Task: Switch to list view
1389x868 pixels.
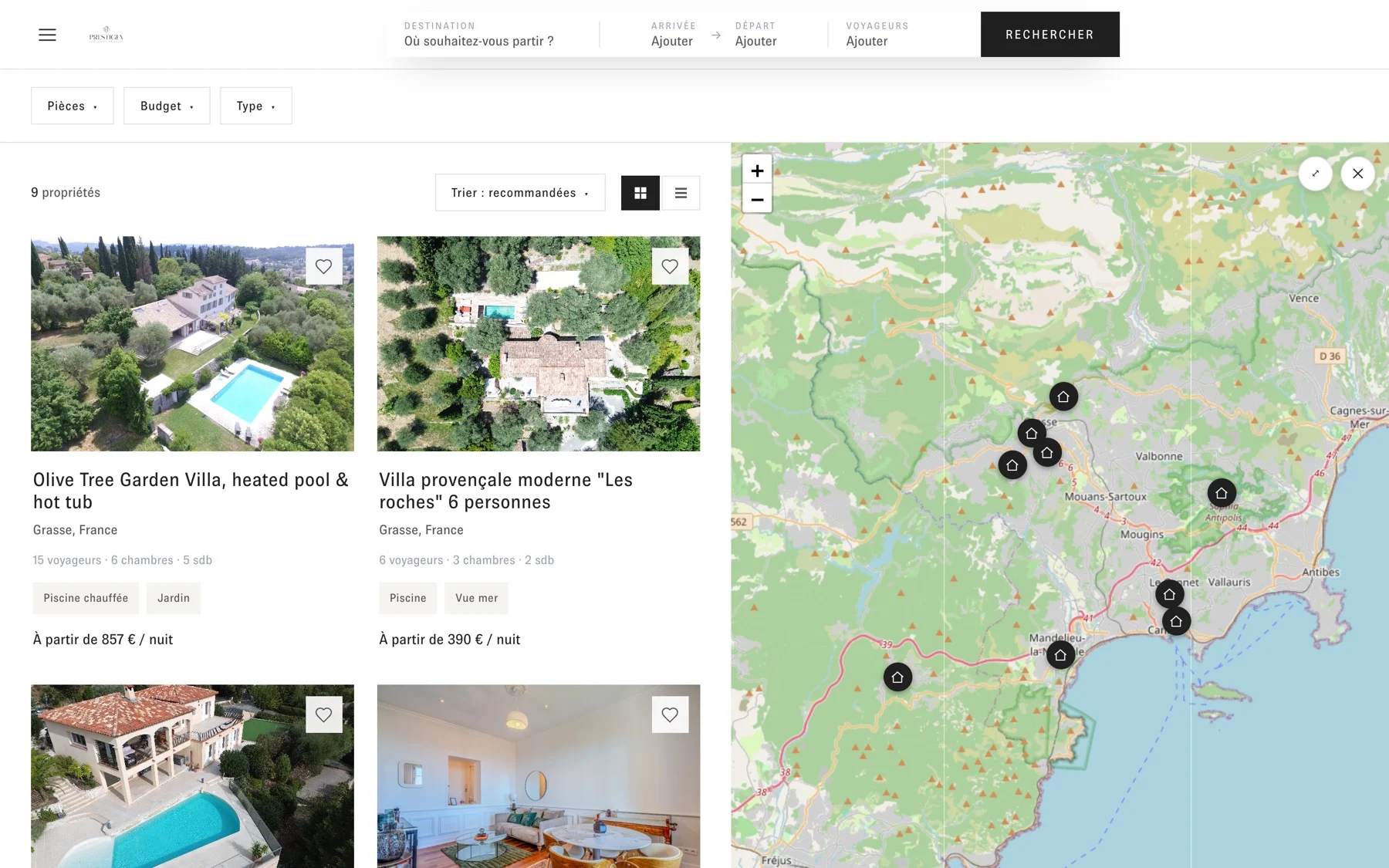Action: pyautogui.click(x=681, y=193)
